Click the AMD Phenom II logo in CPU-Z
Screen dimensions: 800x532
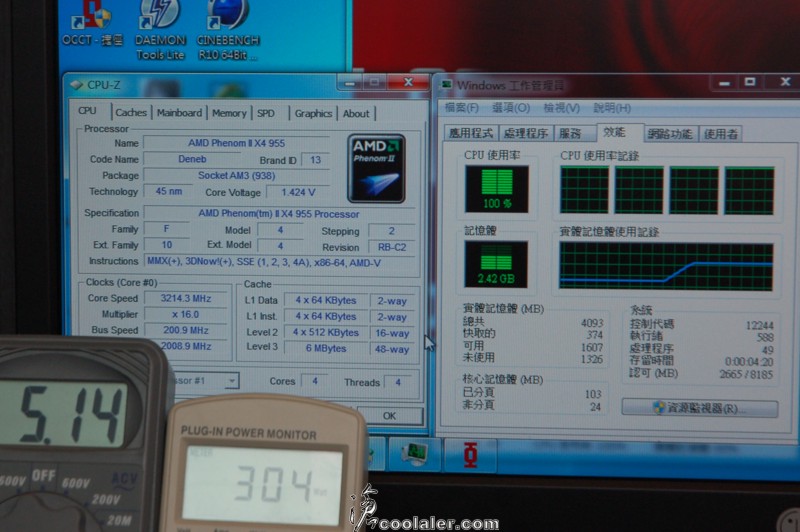pos(376,168)
